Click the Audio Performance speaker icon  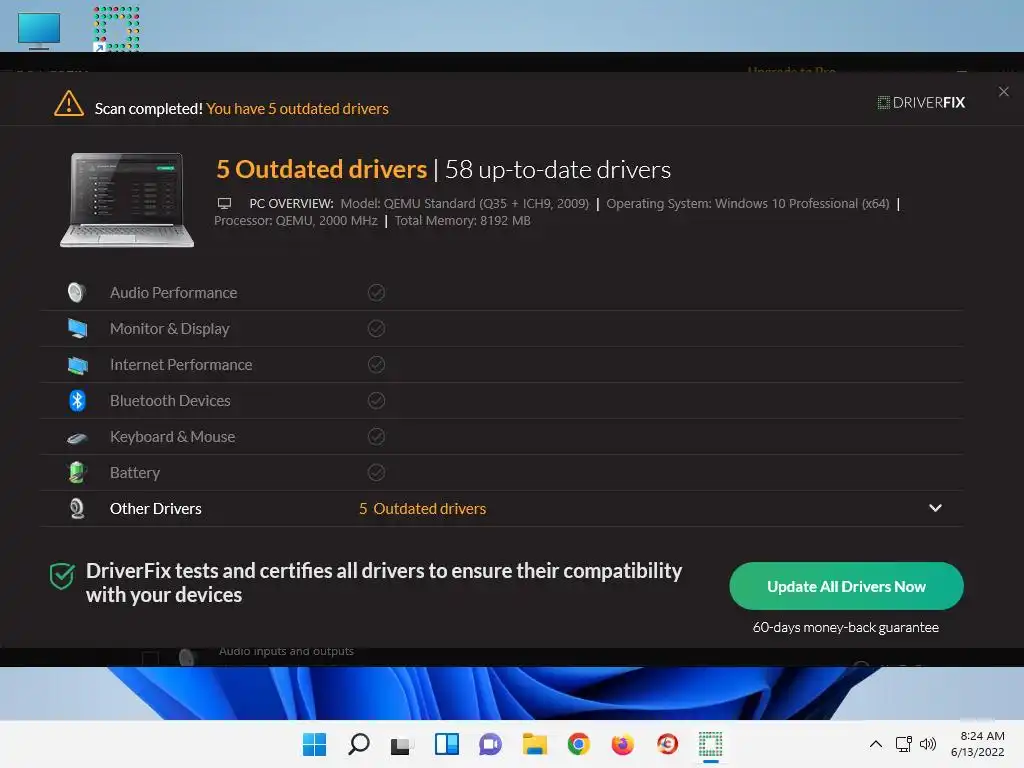(x=76, y=292)
